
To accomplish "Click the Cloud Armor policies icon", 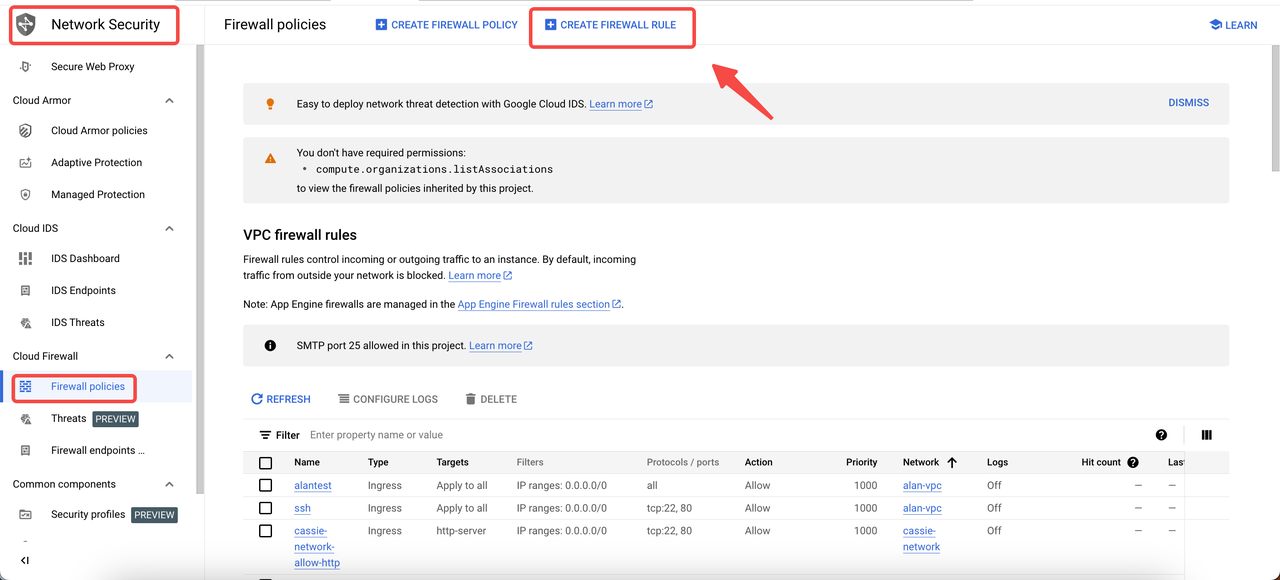I will click(x=26, y=131).
